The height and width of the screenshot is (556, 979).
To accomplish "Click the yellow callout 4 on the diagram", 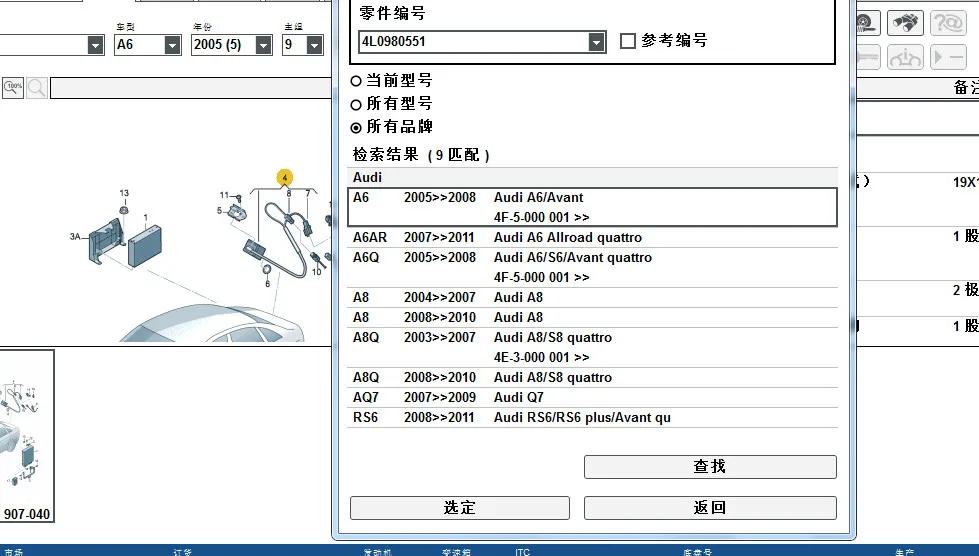I will pos(285,178).
